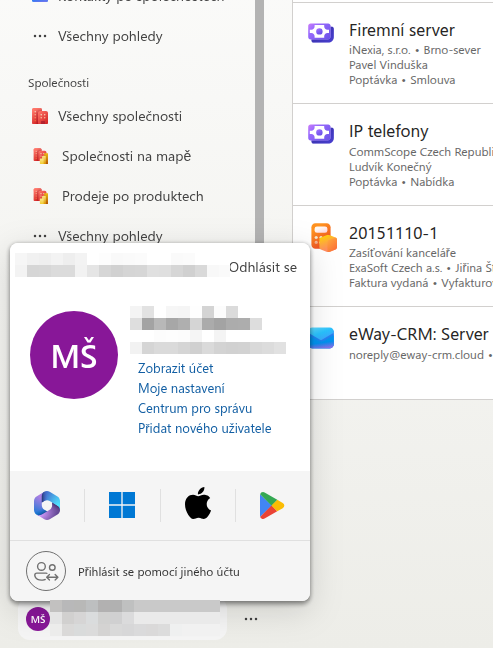Open the Google Play store icon
The width and height of the screenshot is (493, 648).
click(x=272, y=505)
